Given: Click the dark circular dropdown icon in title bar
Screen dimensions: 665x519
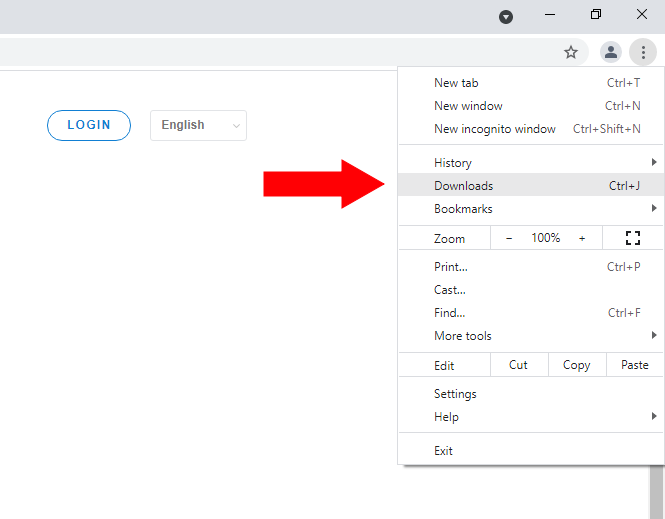Looking at the screenshot, I should pos(506,16).
